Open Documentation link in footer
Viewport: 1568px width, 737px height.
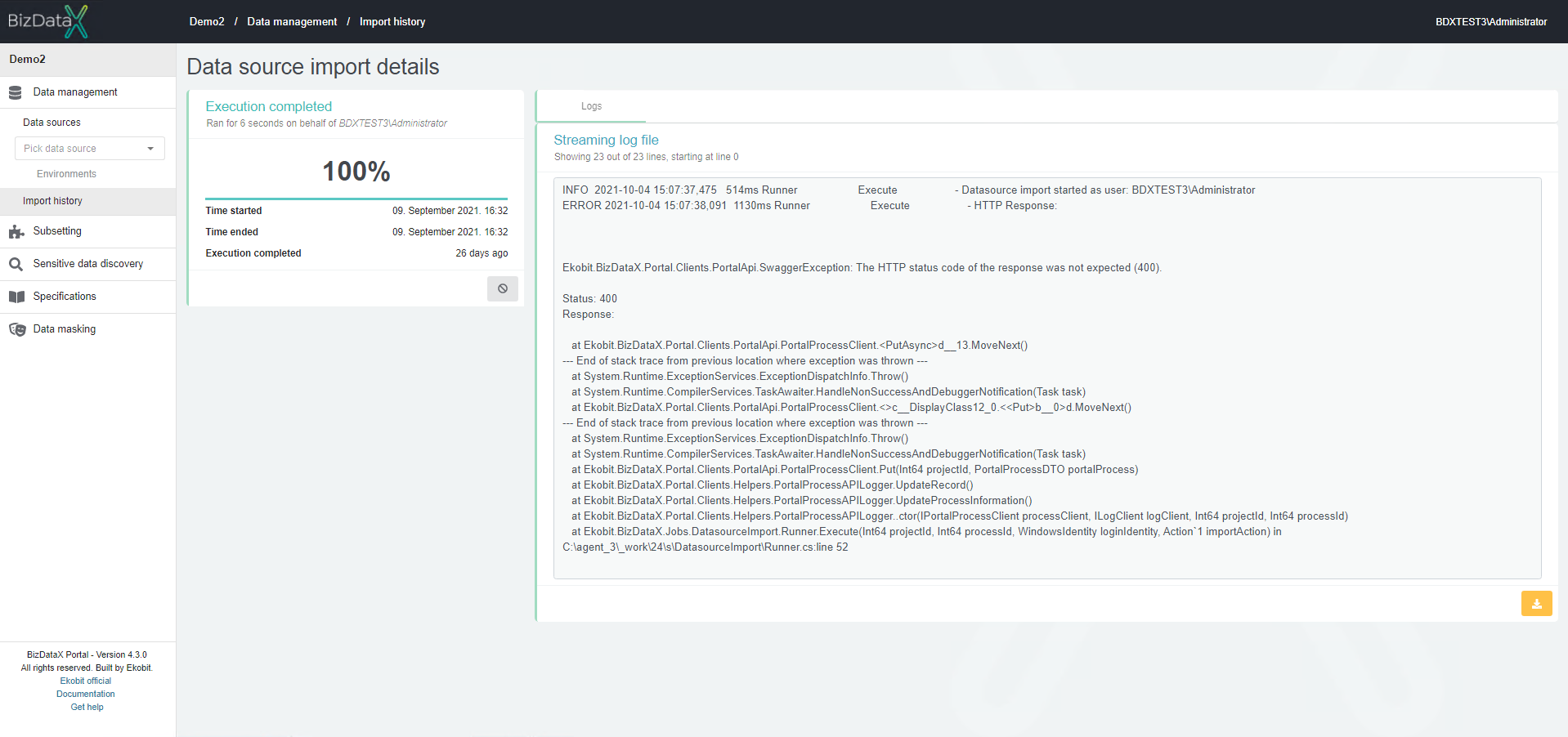pos(86,694)
